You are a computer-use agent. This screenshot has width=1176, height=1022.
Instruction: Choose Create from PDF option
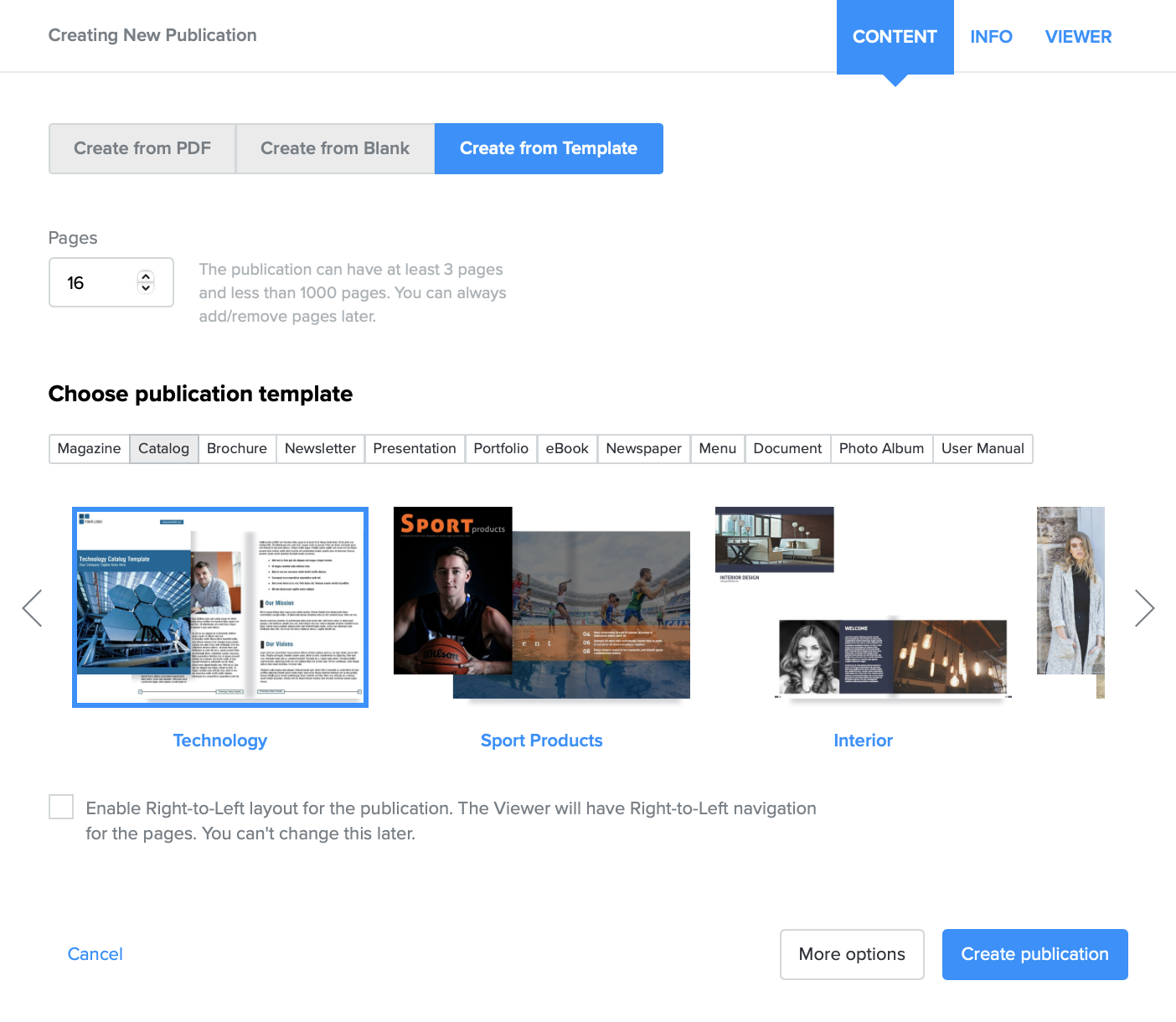pos(142,148)
